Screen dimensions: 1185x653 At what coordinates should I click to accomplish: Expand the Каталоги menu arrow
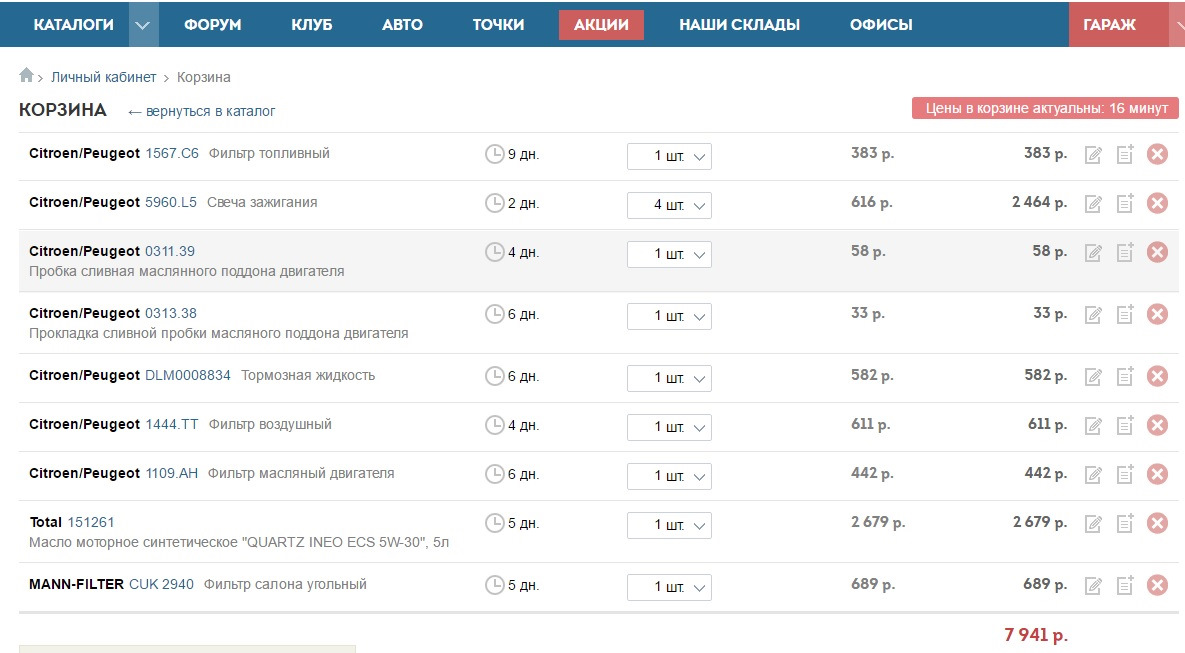144,25
